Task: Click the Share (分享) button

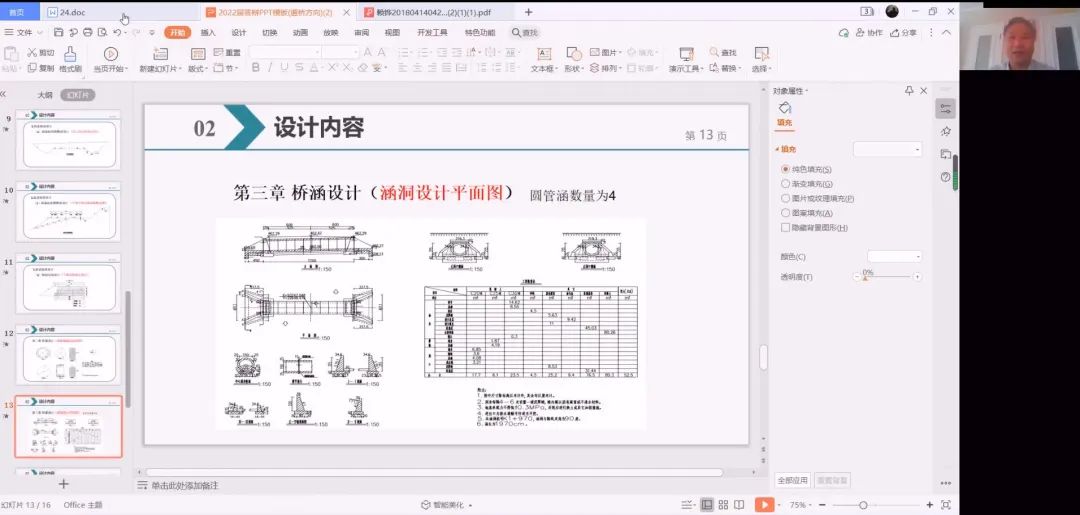Action: (903, 32)
